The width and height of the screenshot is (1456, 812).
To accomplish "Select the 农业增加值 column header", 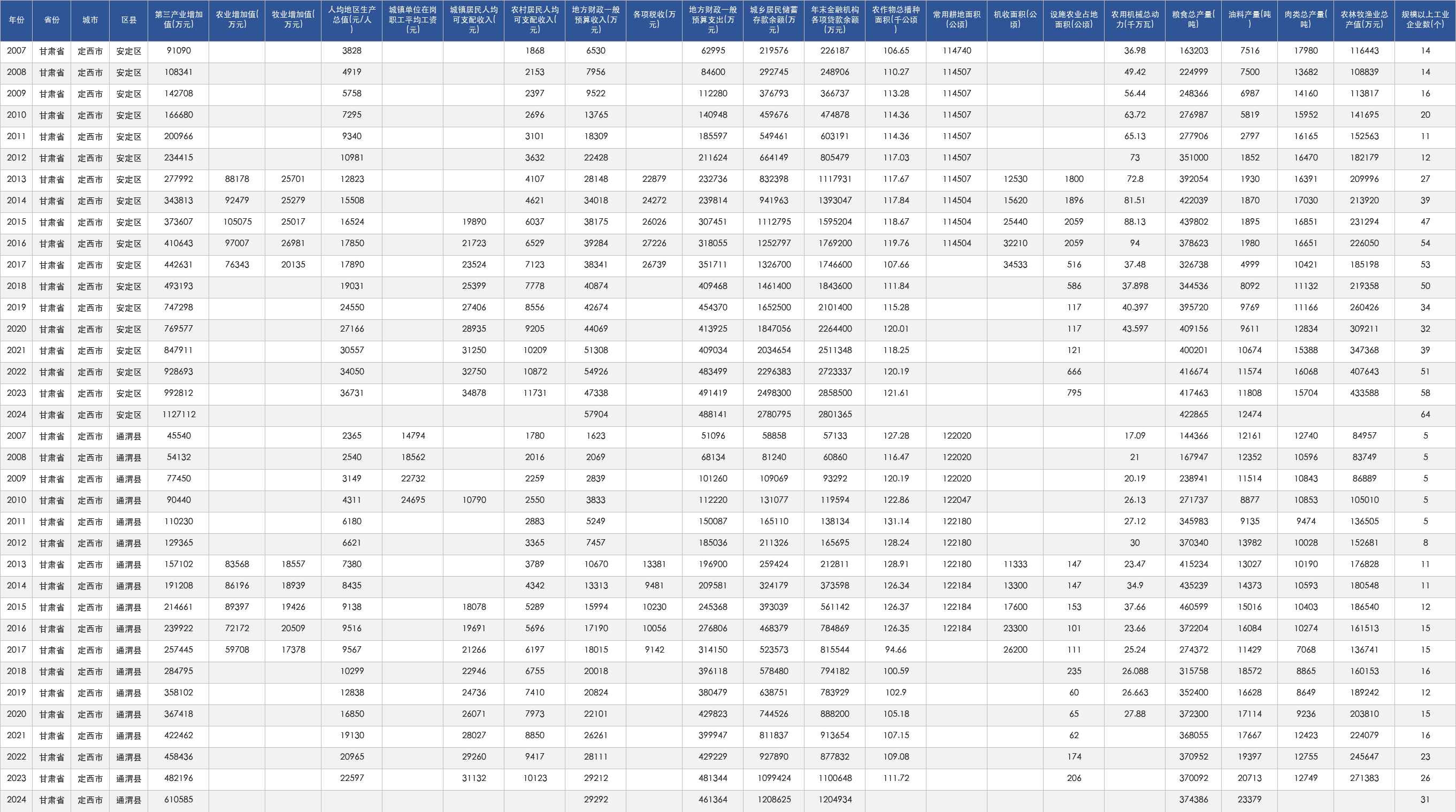I will coord(237,20).
